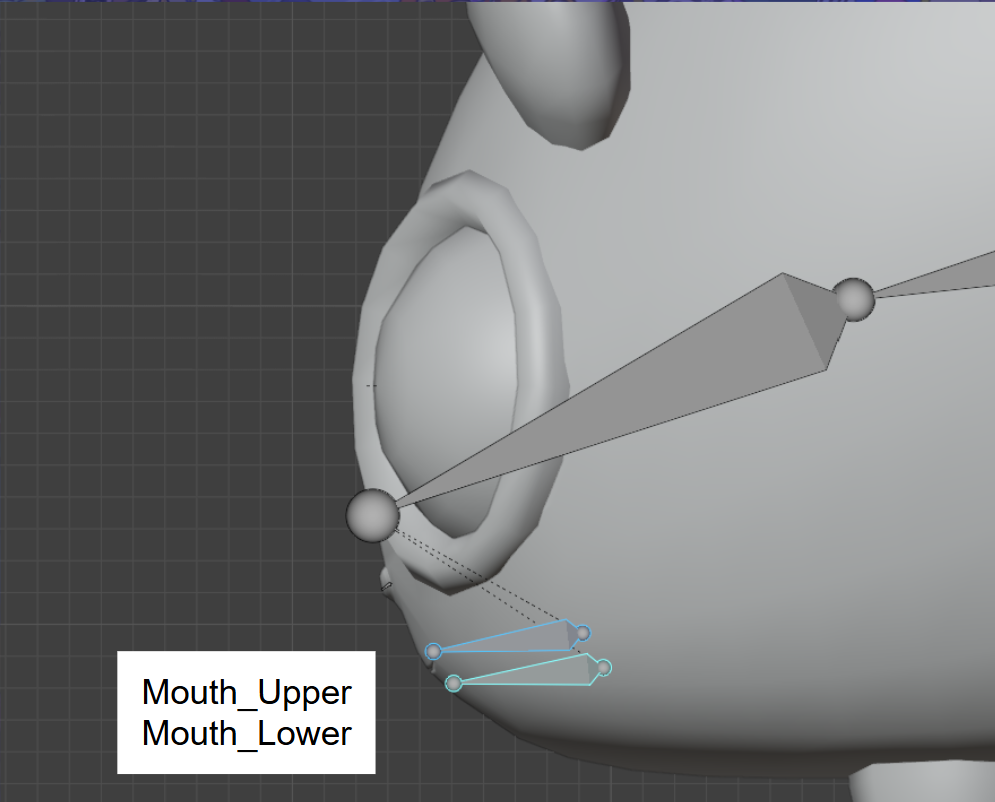Click the large bone's narrow-tip joint sphere
Viewport: 995px width, 802px height.
click(x=372, y=515)
